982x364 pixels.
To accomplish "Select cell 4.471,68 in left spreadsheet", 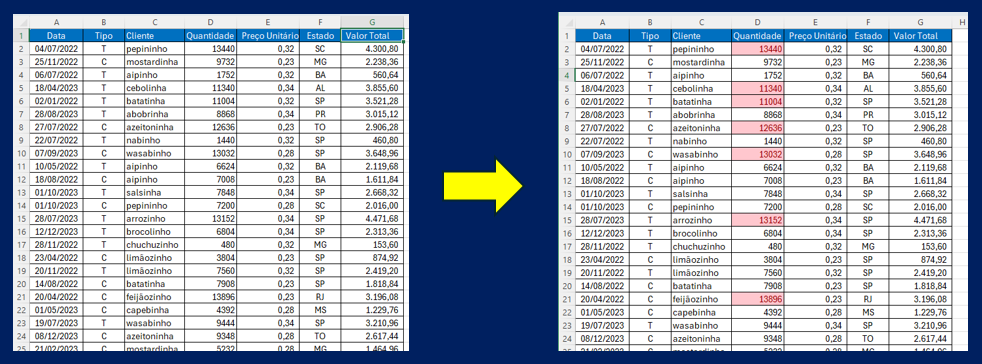I will (372, 219).
